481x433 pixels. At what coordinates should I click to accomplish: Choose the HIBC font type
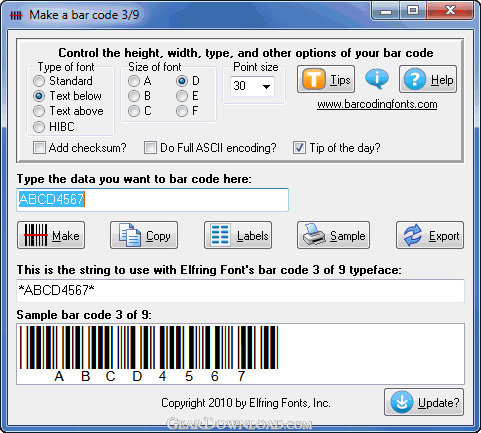[39, 127]
